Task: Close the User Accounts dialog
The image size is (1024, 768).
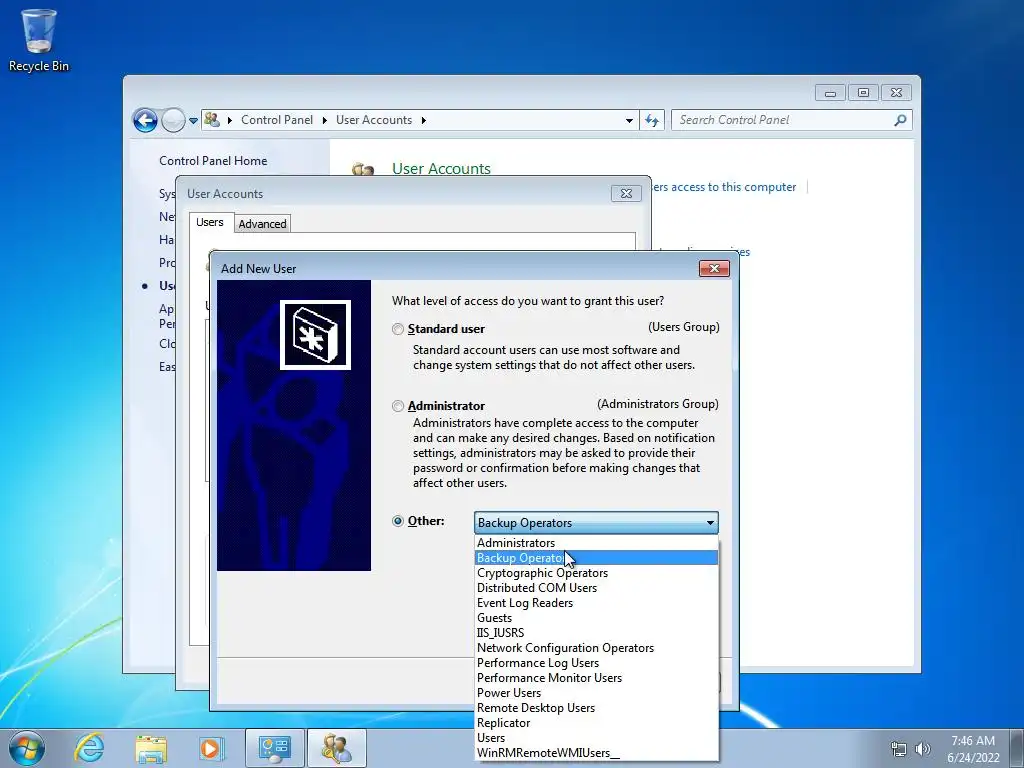Action: coord(626,193)
